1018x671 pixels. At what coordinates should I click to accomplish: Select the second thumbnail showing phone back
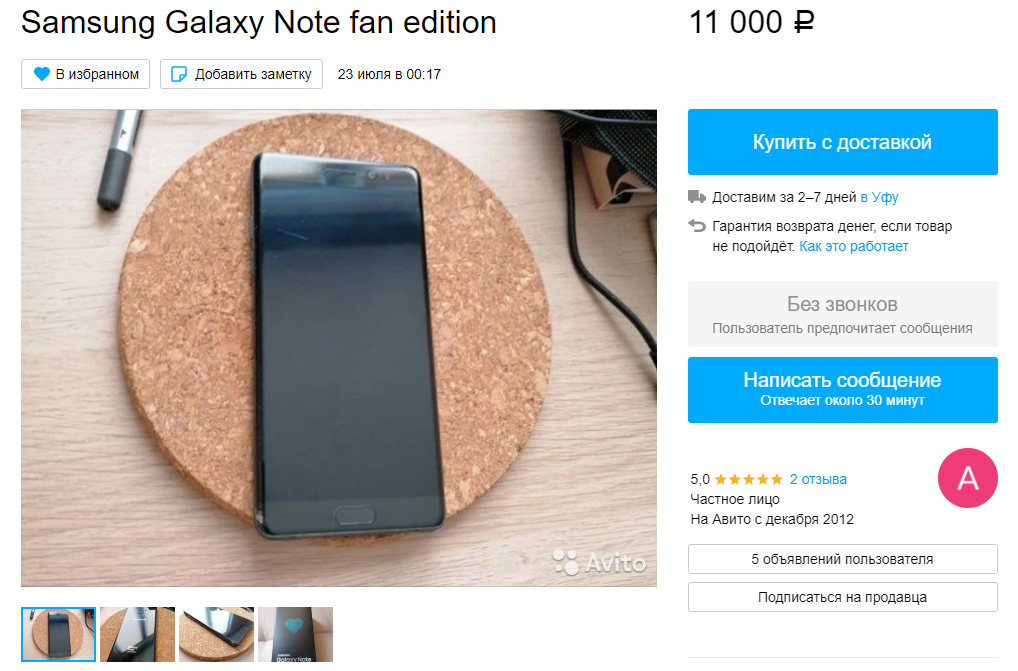coord(138,635)
